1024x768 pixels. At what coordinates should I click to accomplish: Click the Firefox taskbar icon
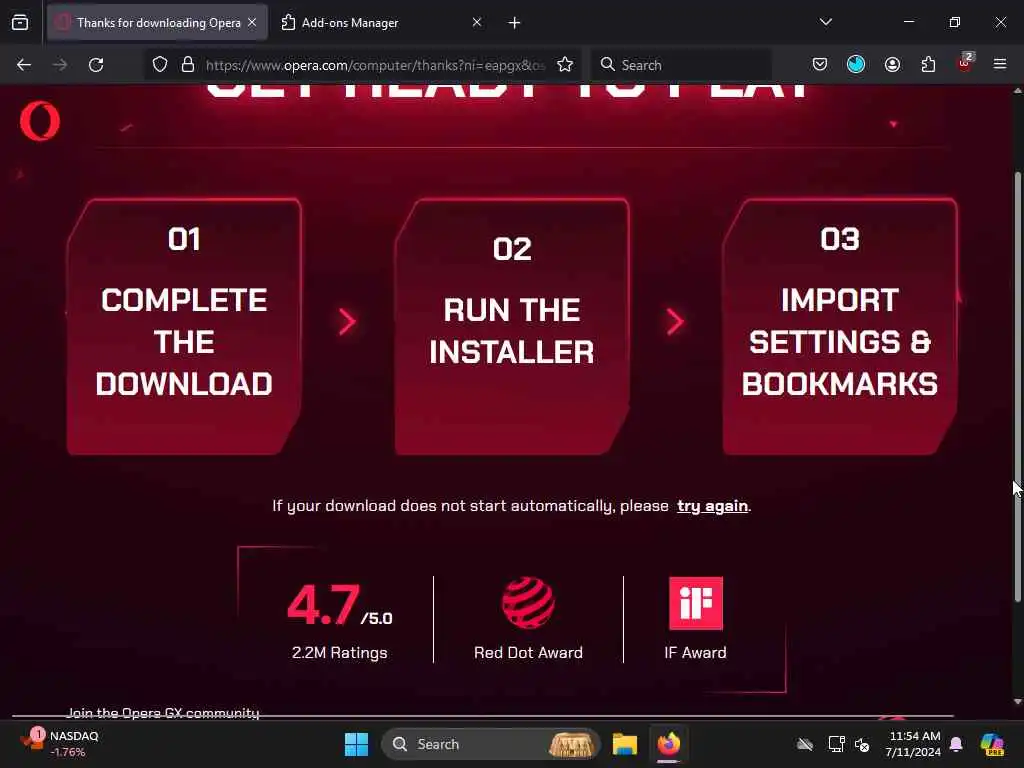(669, 744)
